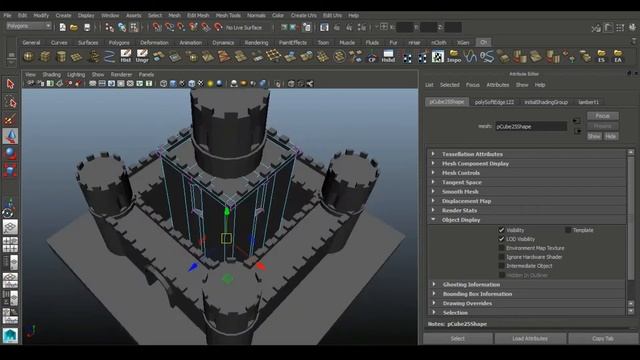Choose the Lasso select tool
Screen dimensions: 640x360
click(10, 102)
